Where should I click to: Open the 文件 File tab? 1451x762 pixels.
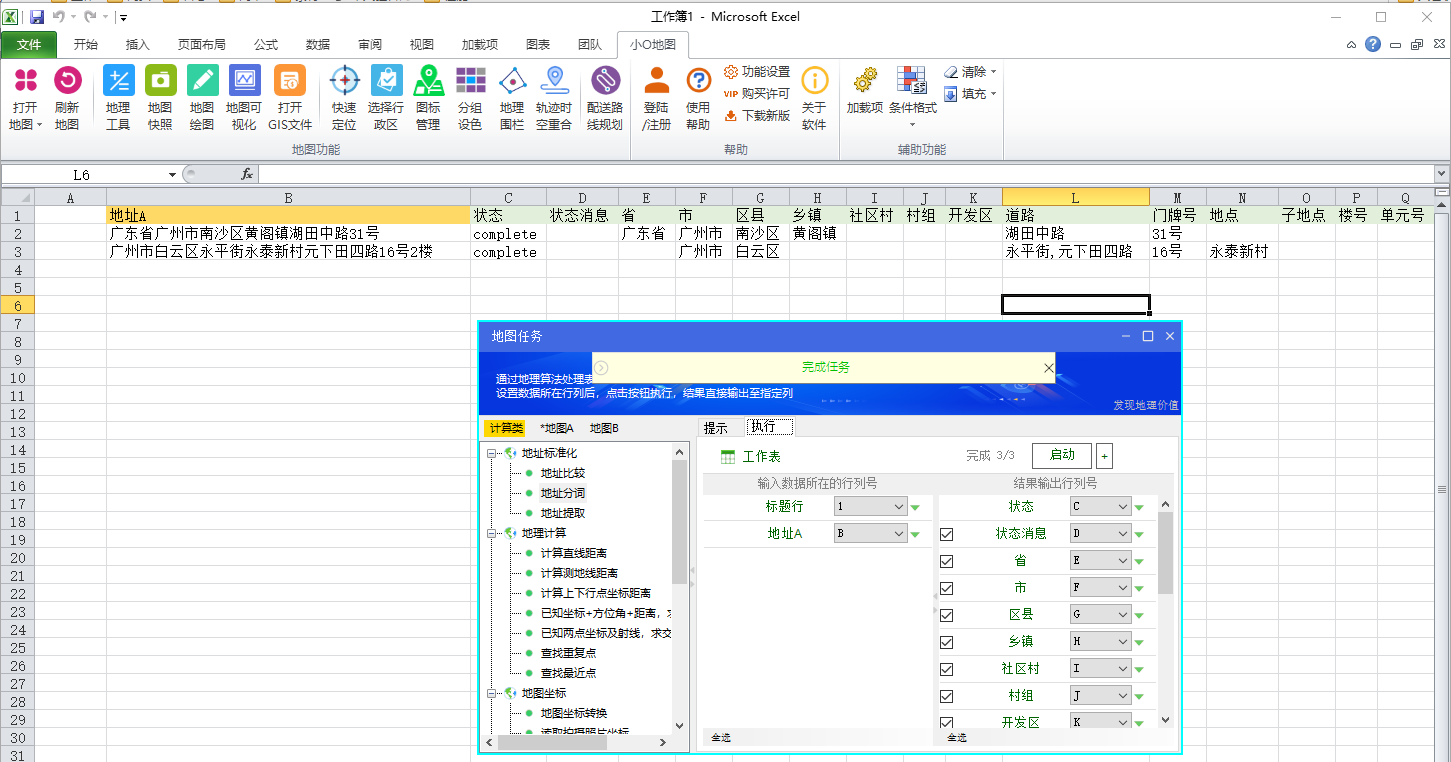(29, 45)
